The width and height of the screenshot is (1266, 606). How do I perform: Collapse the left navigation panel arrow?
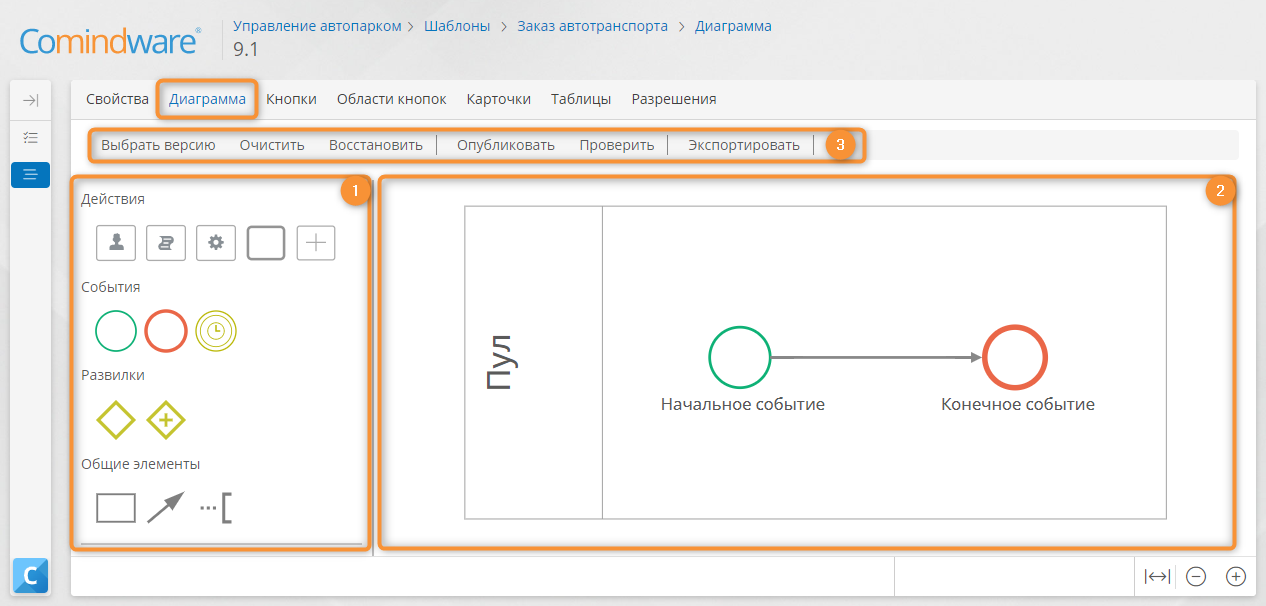[x=31, y=100]
